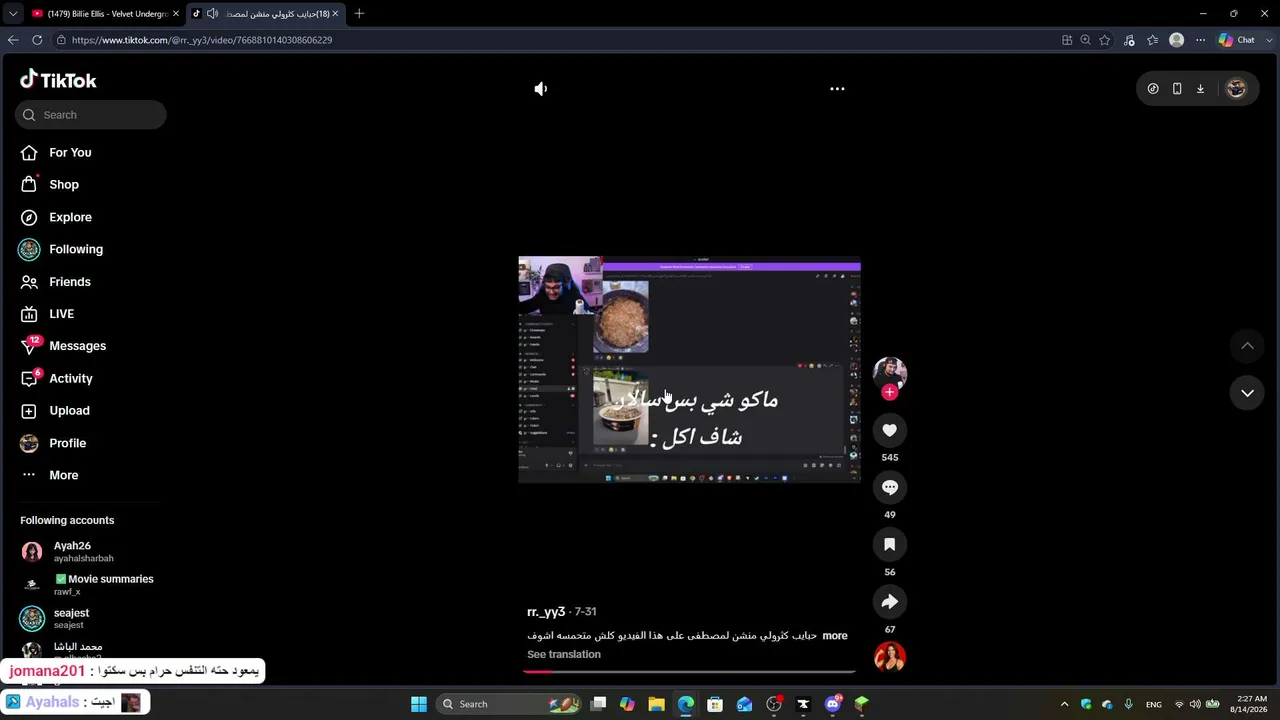This screenshot has width=1280, height=720.
Task: Open the spinning sound disc below Share
Action: (890, 657)
